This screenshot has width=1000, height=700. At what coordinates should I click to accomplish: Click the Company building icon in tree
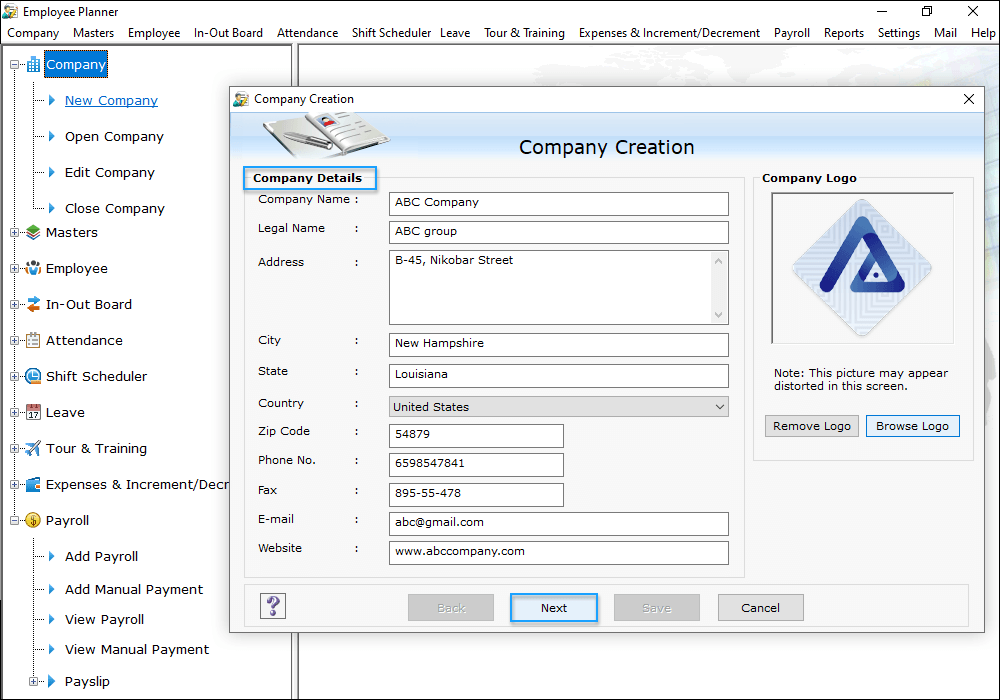(33, 64)
